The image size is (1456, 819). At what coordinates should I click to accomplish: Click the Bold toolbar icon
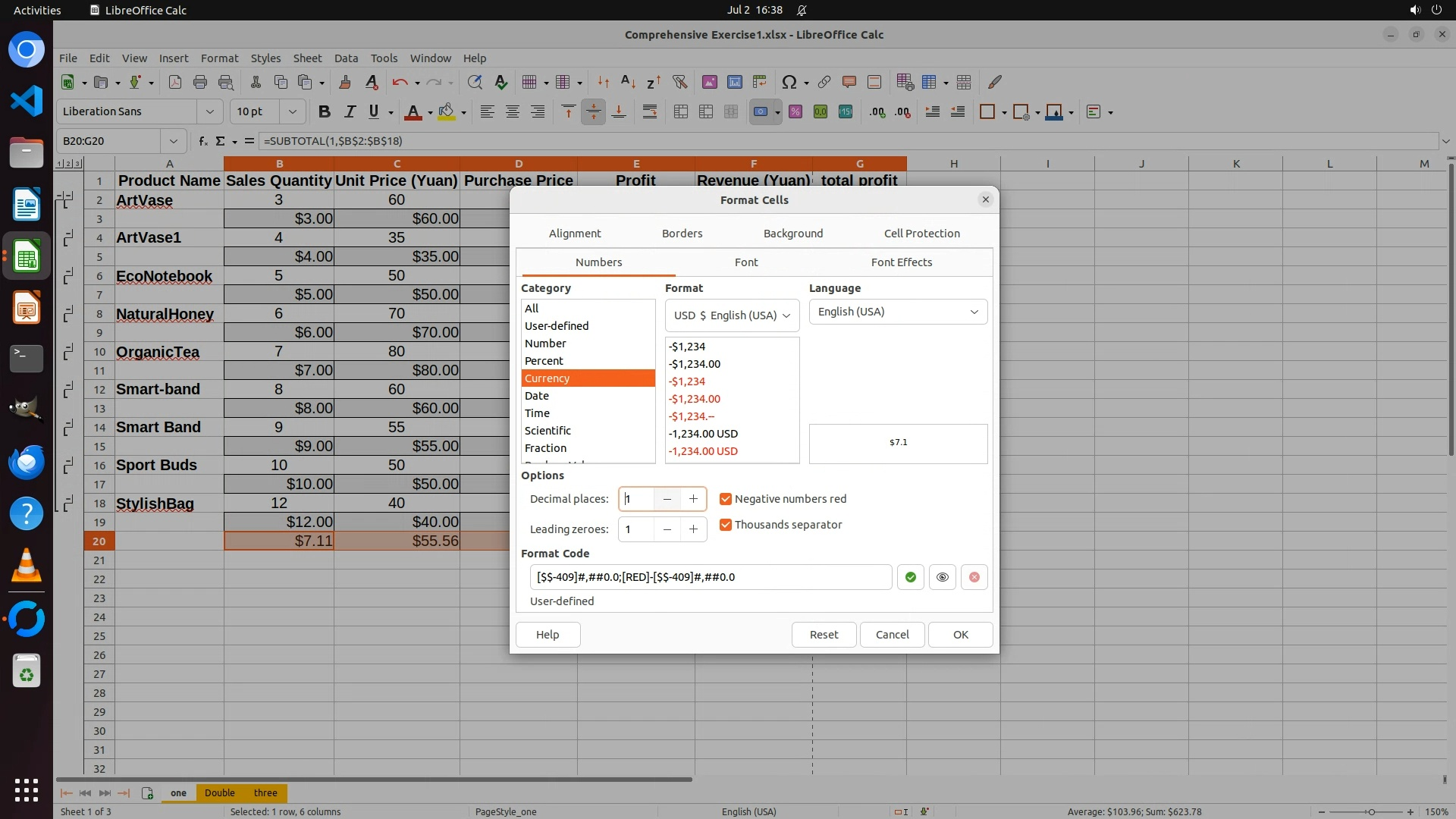click(x=325, y=111)
